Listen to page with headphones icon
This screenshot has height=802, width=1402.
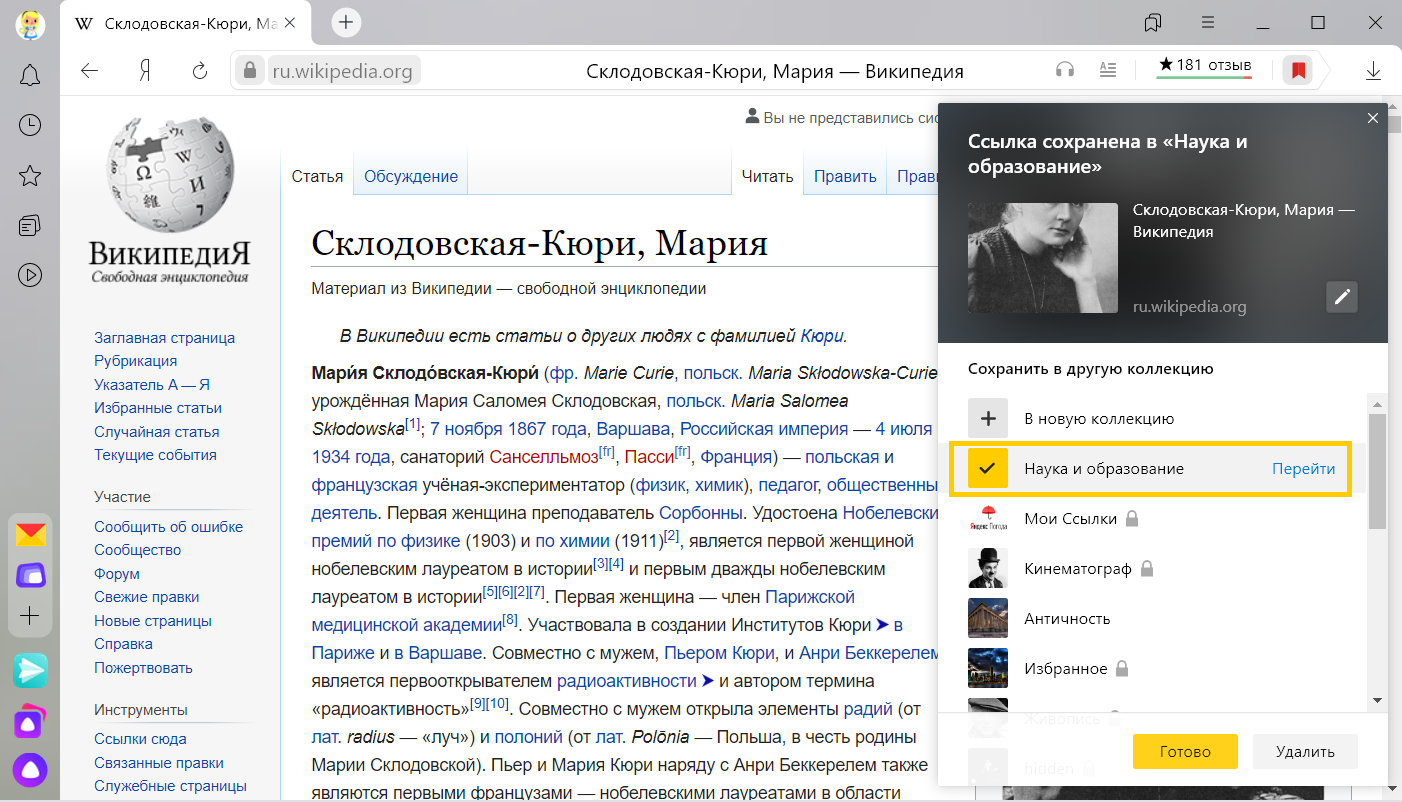1065,71
